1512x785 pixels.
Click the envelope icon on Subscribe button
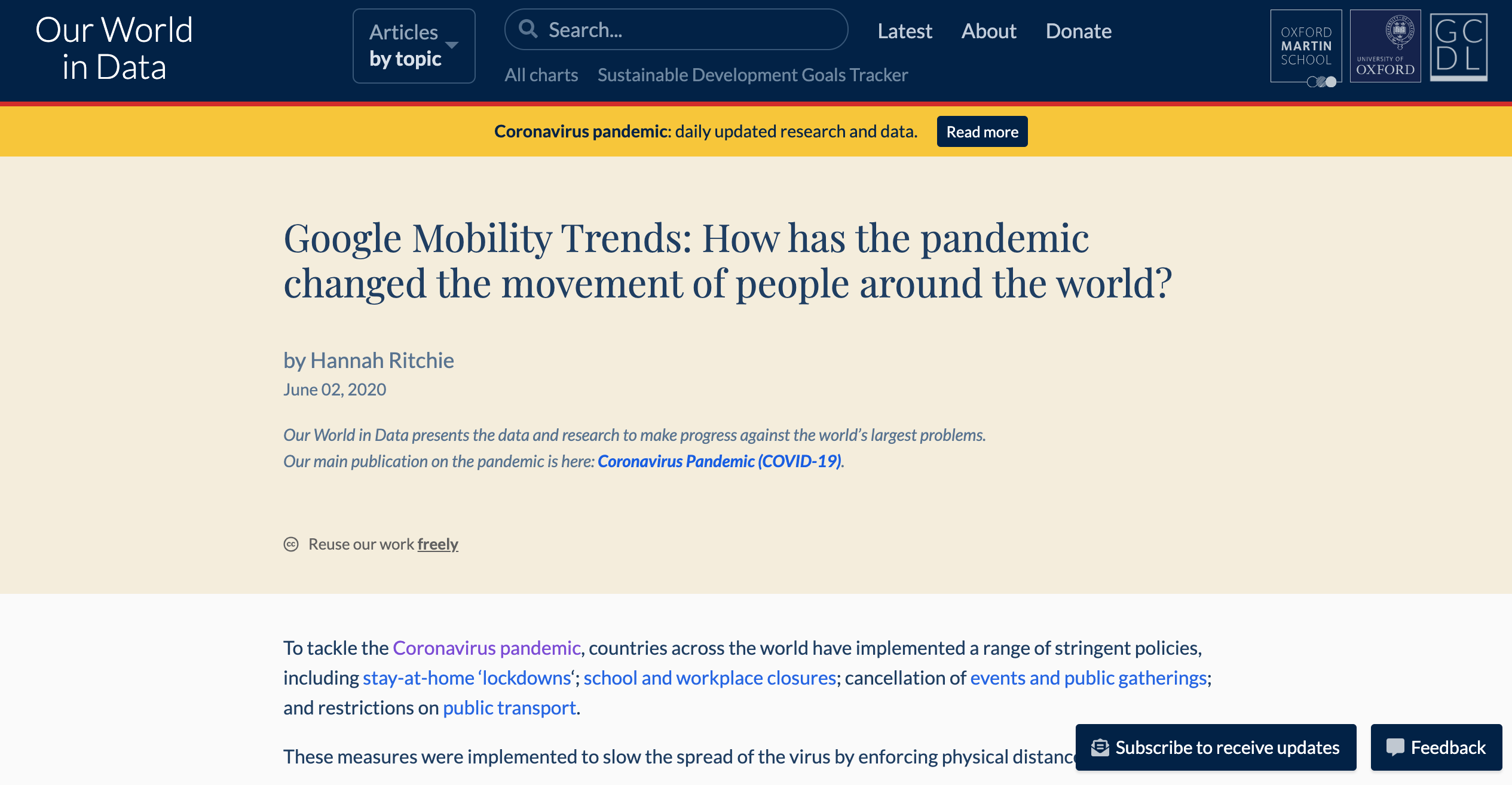[x=1100, y=747]
